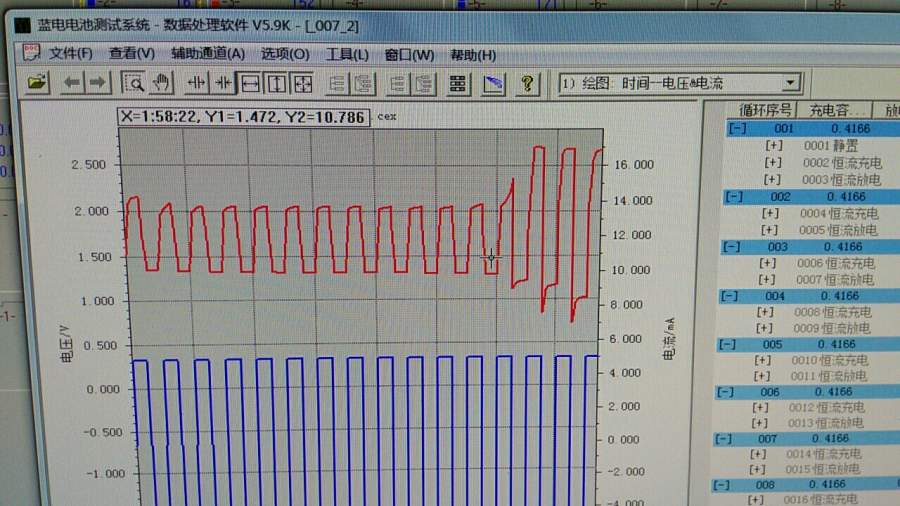Click the third grayed list toolbar icon
The height and width of the screenshot is (506, 900).
click(397, 84)
